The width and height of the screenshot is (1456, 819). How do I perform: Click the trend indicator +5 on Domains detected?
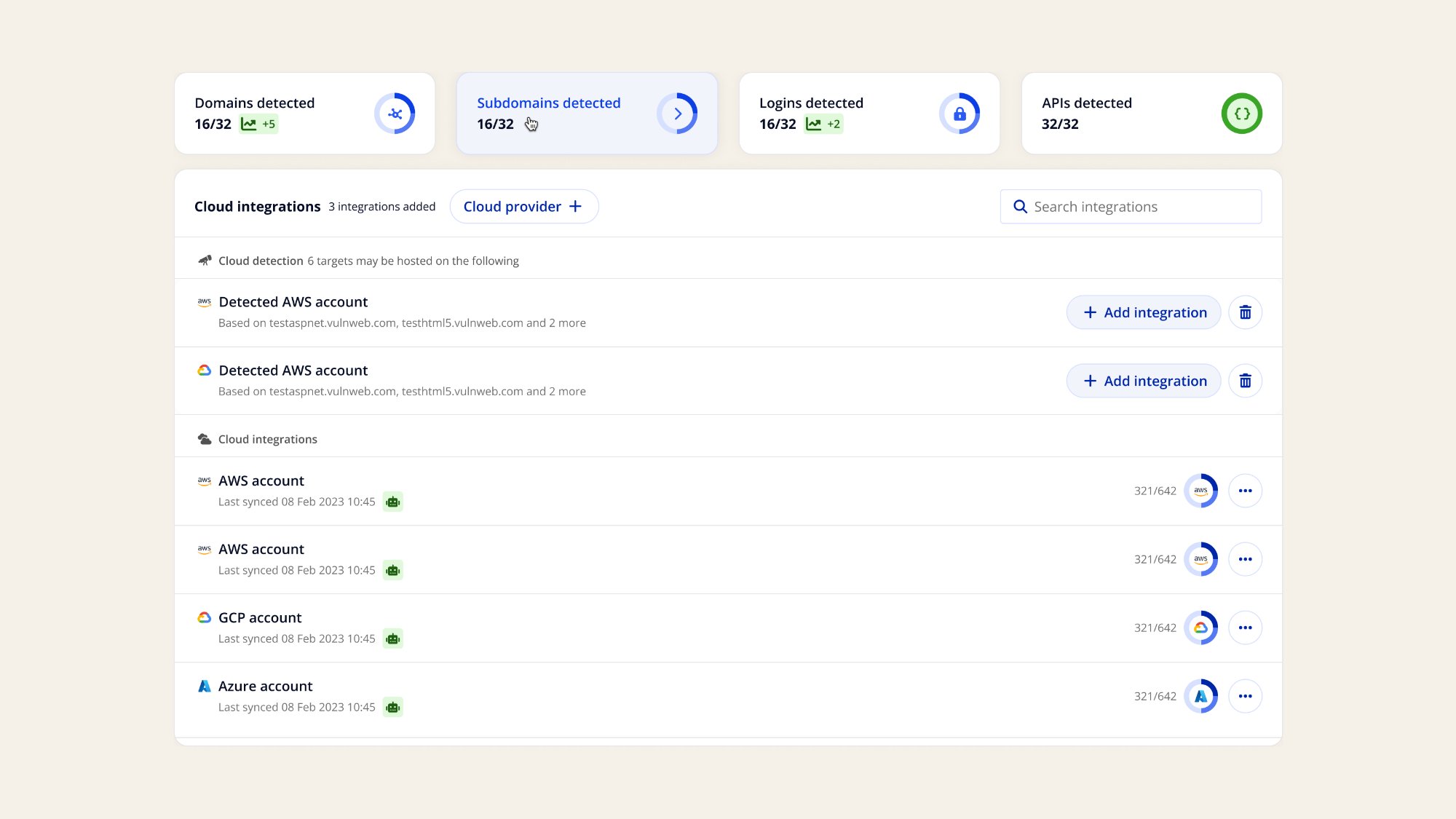tap(258, 124)
